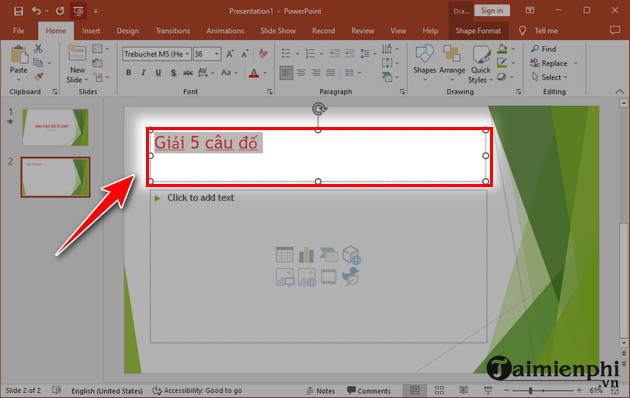Toggle Italic formatting
The image size is (630, 398).
click(143, 73)
